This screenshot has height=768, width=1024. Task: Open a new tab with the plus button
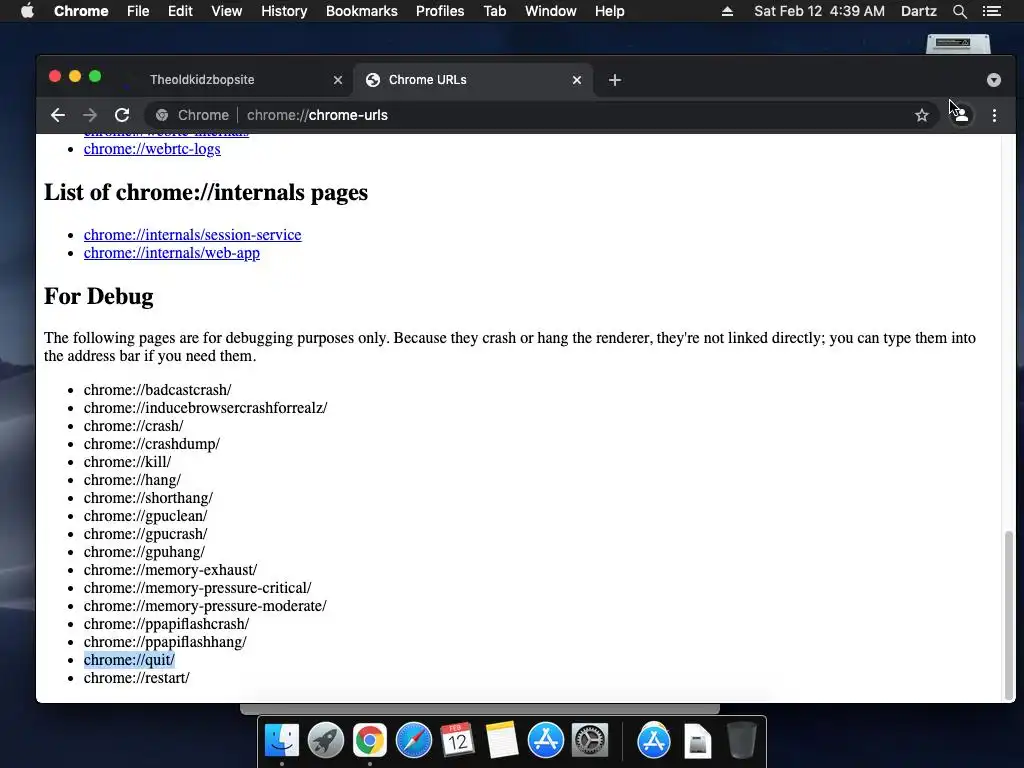(615, 80)
